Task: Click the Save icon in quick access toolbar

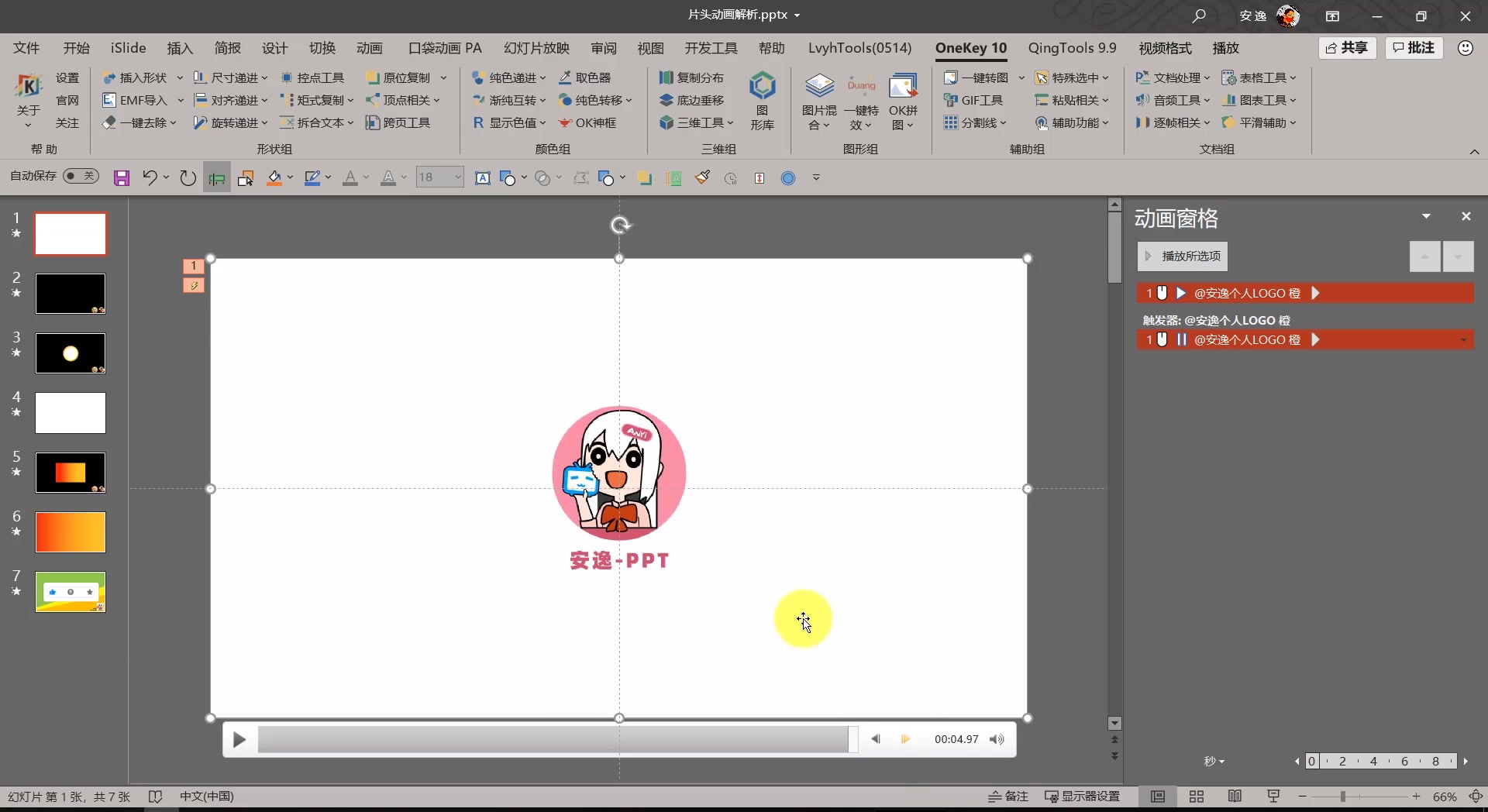Action: click(x=122, y=178)
